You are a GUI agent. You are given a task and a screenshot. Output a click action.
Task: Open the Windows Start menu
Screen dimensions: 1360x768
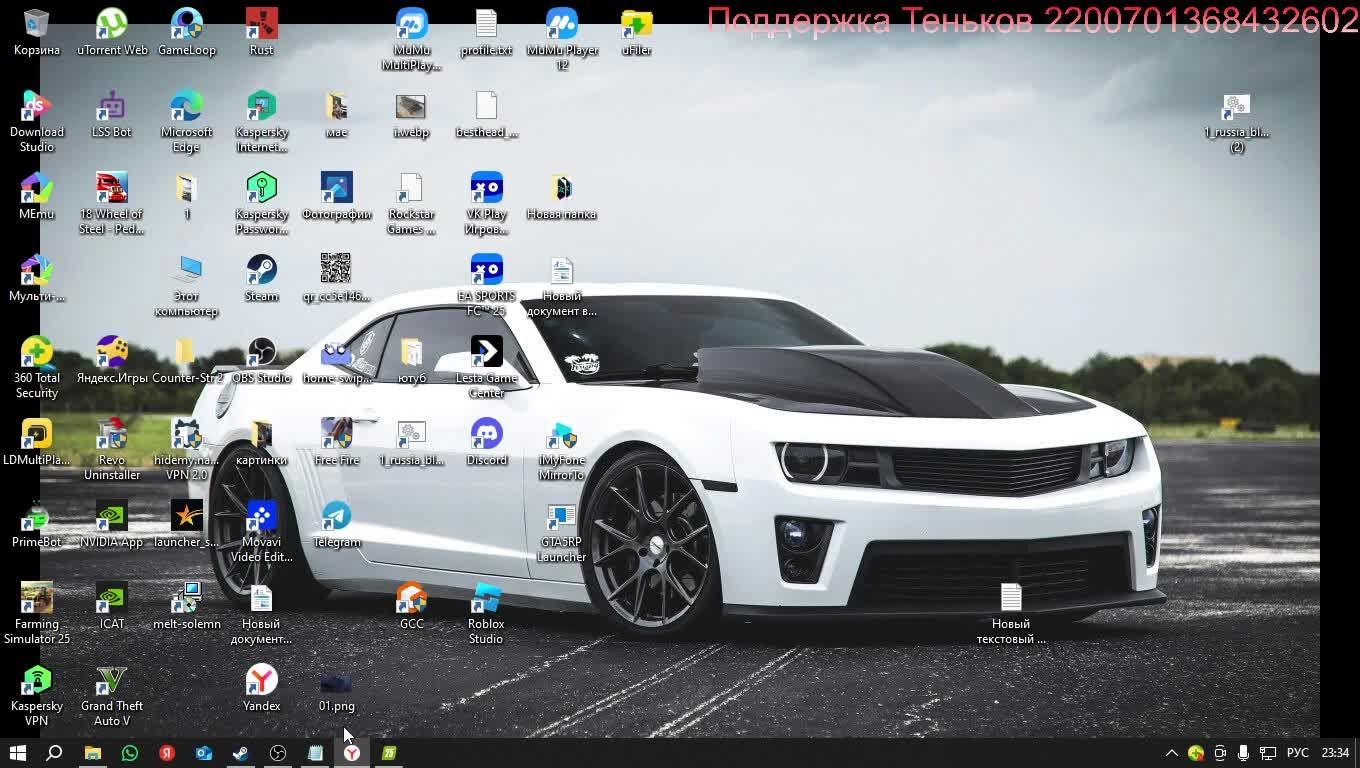coord(17,753)
